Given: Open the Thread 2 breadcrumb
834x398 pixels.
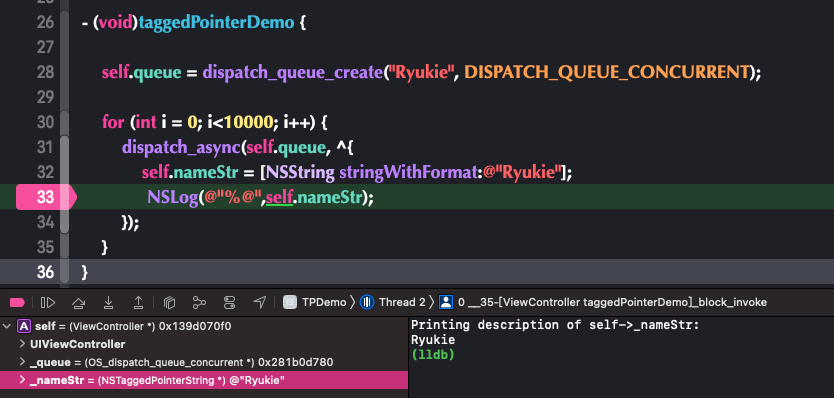Looking at the screenshot, I should tap(393, 303).
